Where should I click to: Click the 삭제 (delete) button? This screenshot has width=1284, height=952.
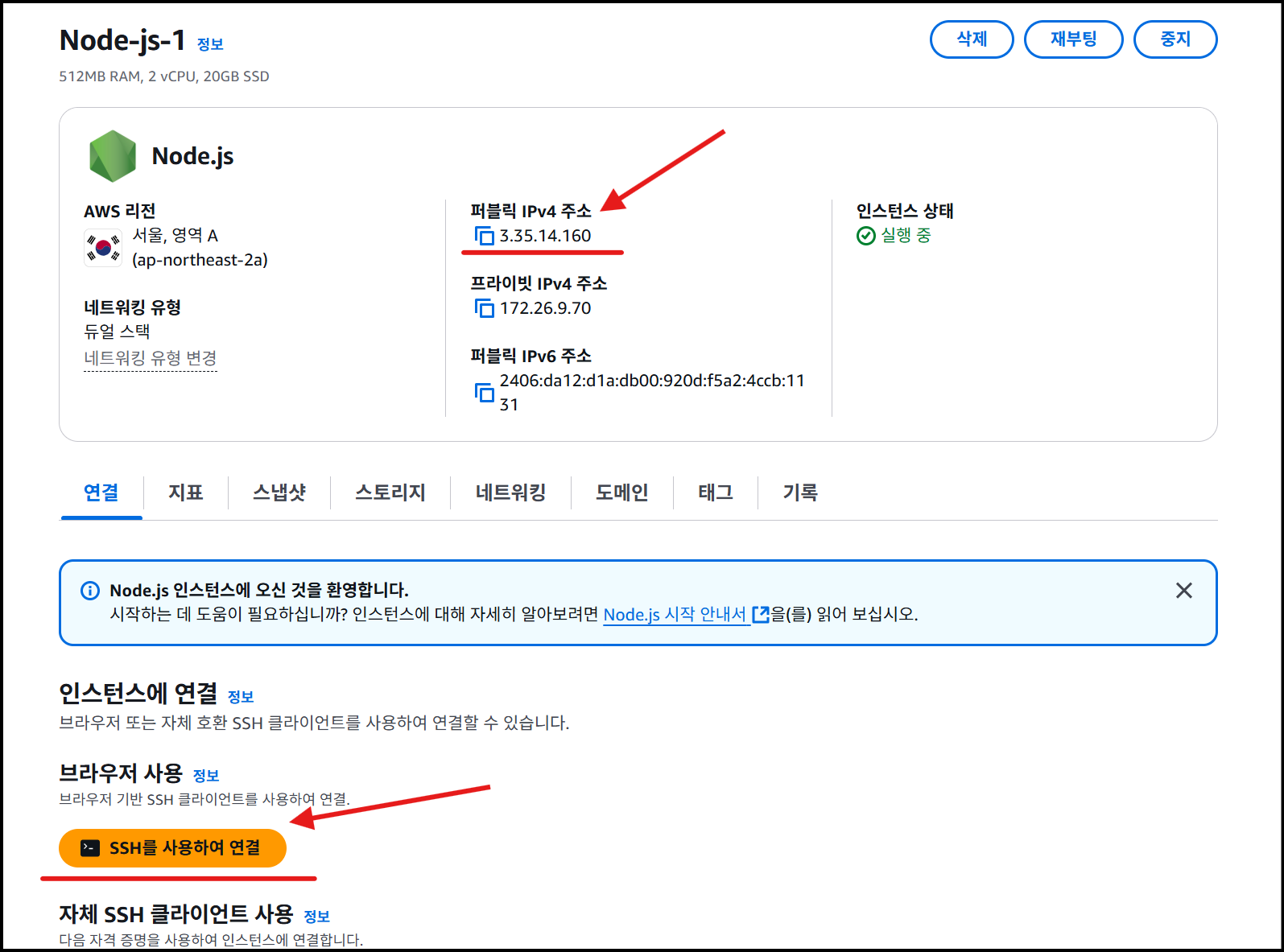click(972, 39)
